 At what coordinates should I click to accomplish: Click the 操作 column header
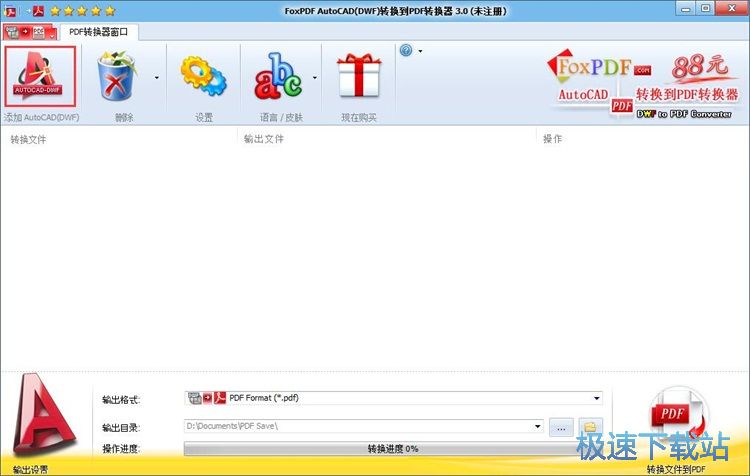tap(552, 139)
